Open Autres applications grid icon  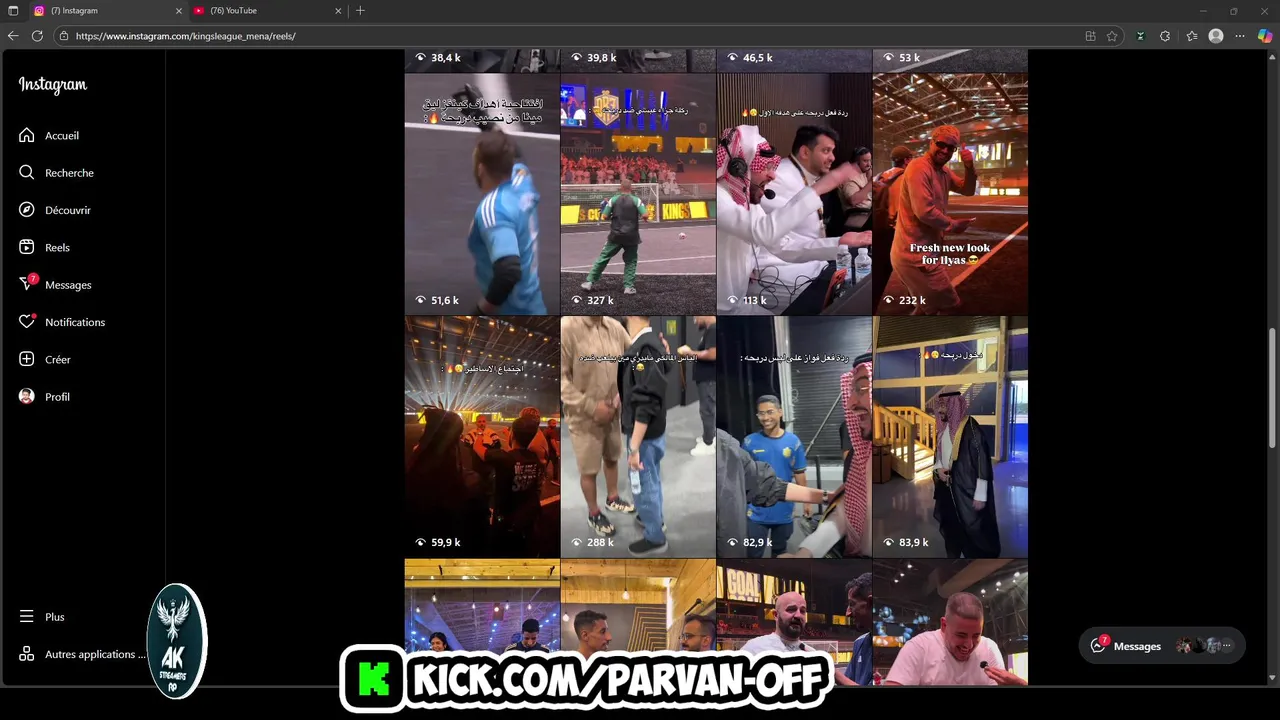27,654
